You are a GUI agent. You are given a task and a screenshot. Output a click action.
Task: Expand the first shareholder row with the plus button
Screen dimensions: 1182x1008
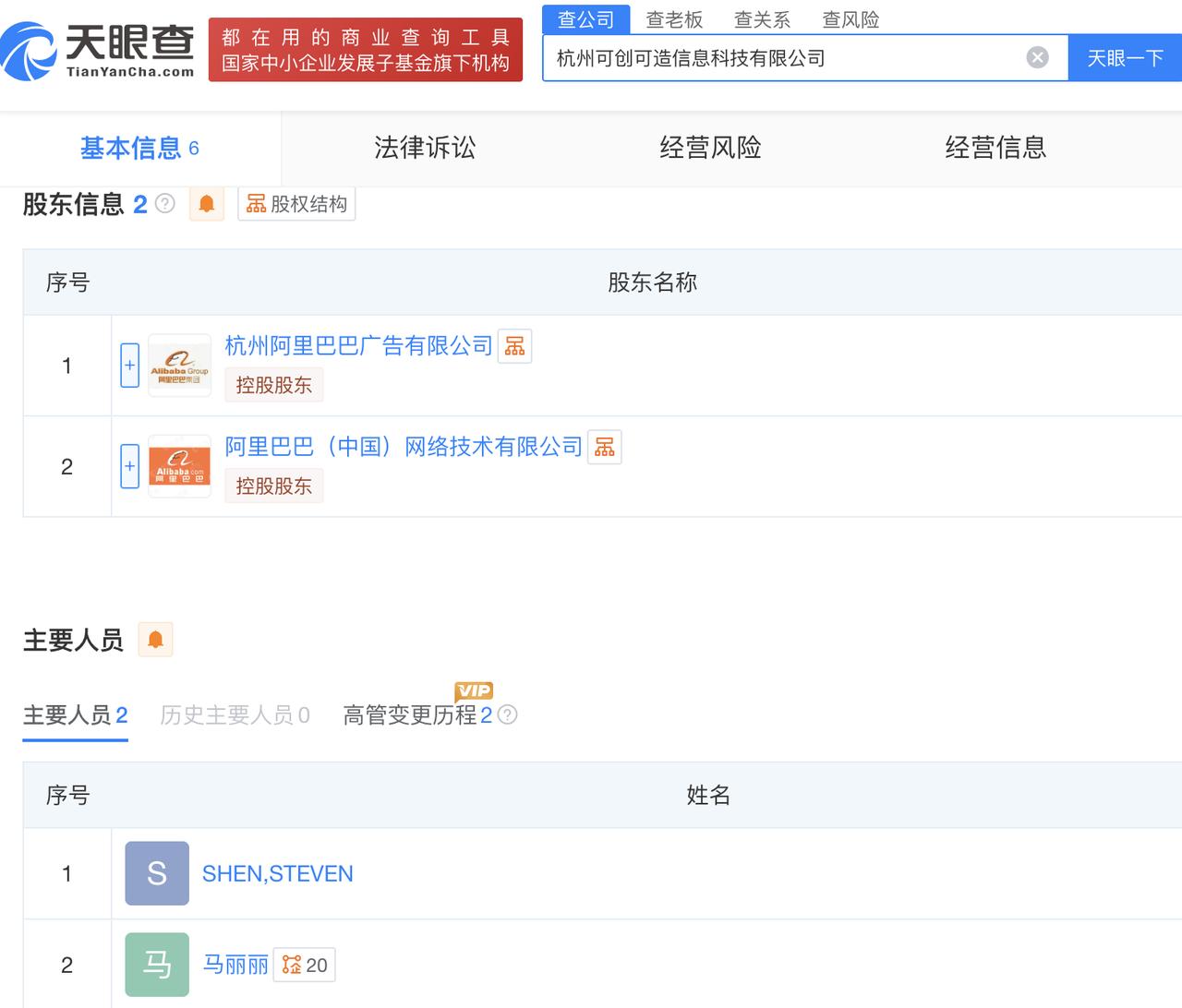coord(129,365)
